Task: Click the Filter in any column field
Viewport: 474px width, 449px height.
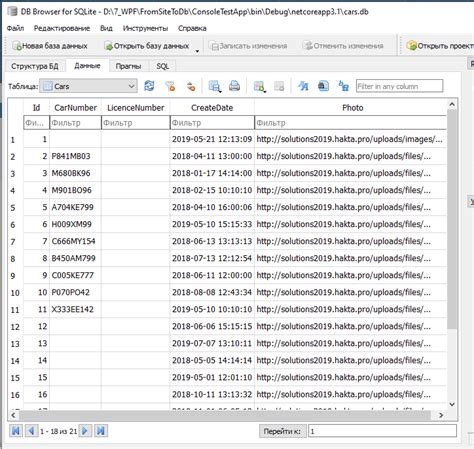Action: point(399,86)
